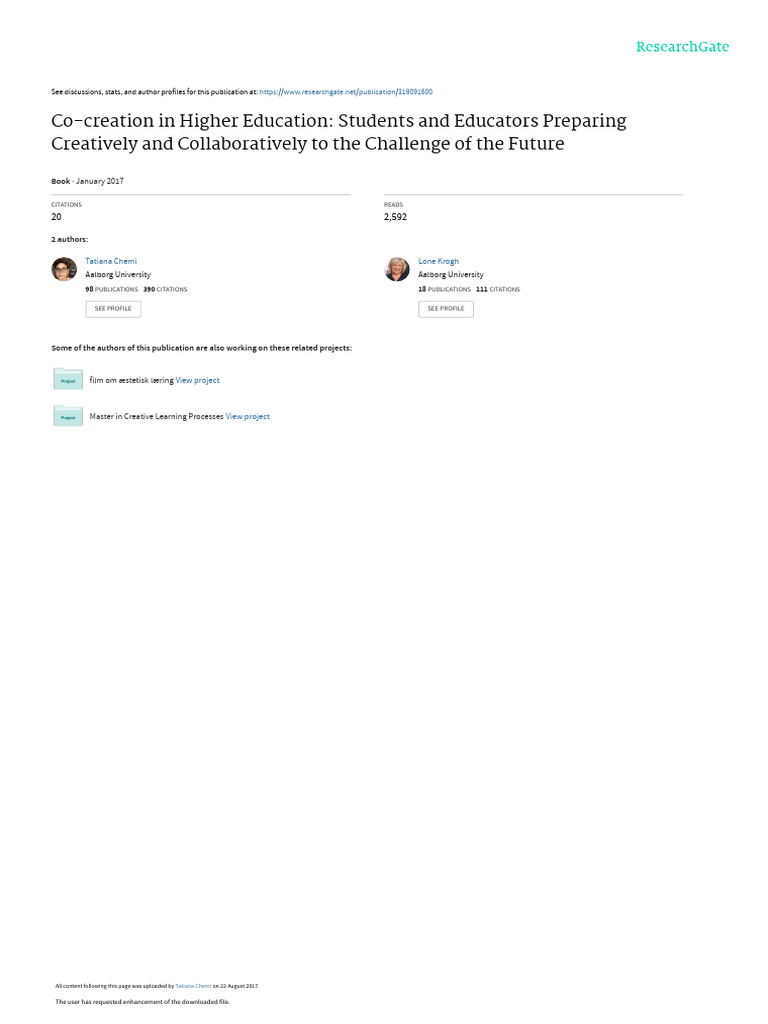Open Lone Krogh author name link
The image size is (768, 1024).
(x=438, y=261)
